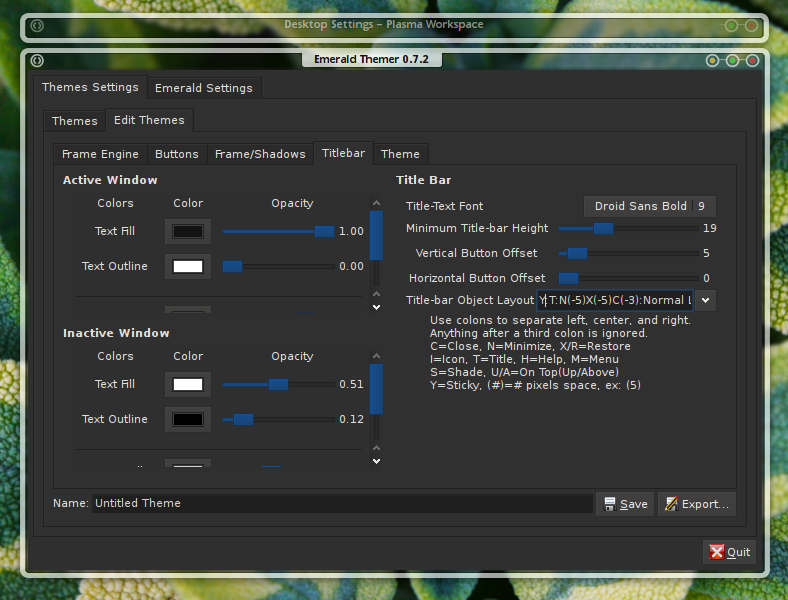Click the red X Quit icon
The image size is (788, 600).
(717, 552)
